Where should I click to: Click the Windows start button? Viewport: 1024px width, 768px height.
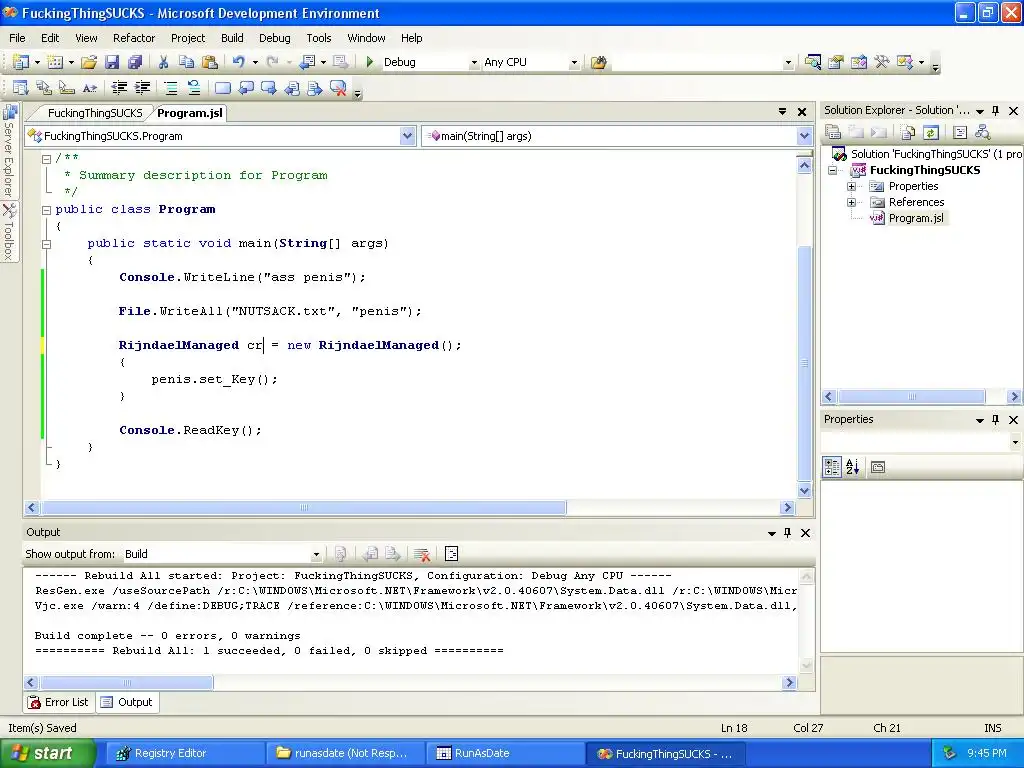pos(48,753)
